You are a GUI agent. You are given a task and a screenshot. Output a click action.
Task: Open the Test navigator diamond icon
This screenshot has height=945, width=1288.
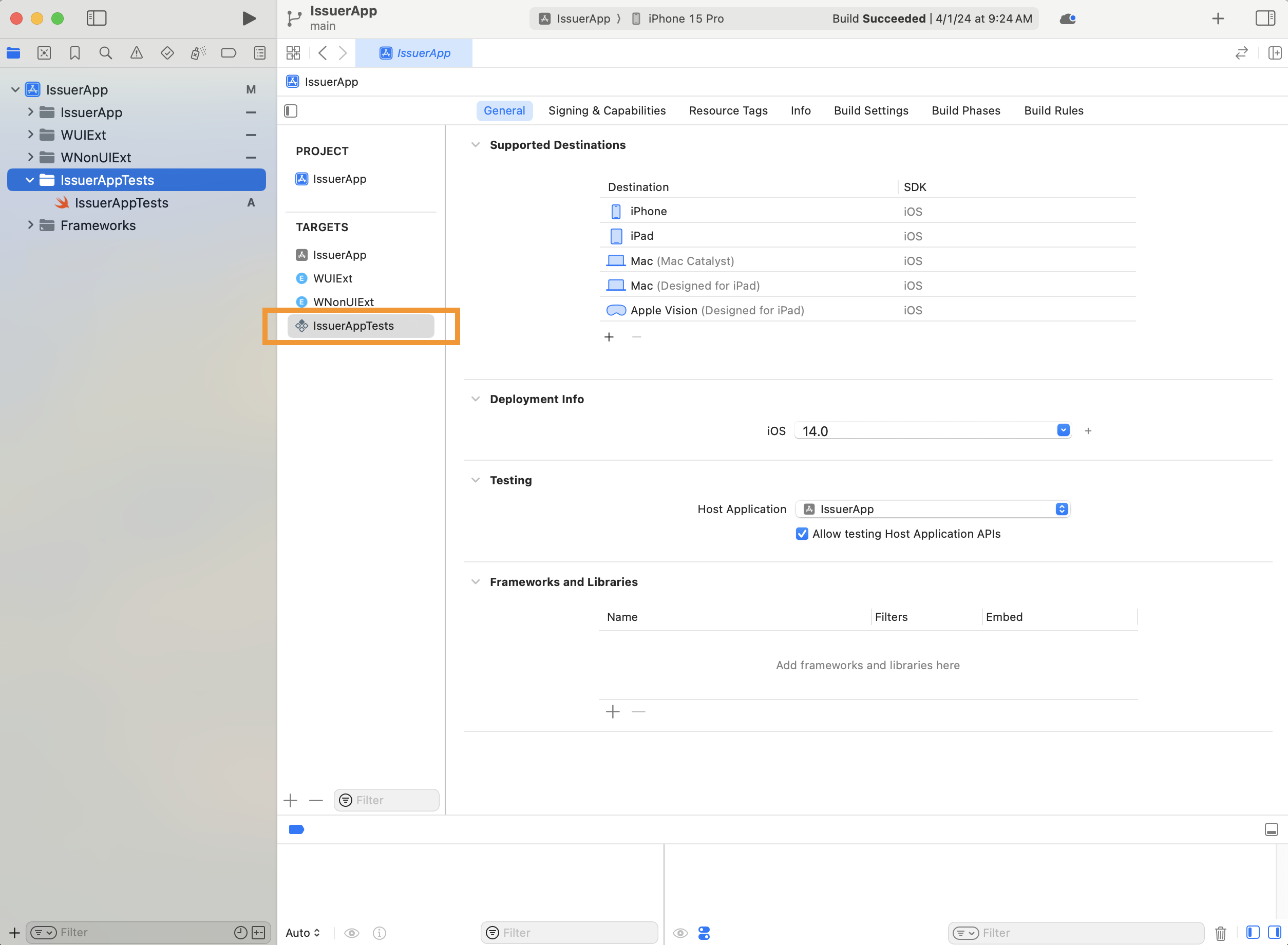pyautogui.click(x=167, y=53)
